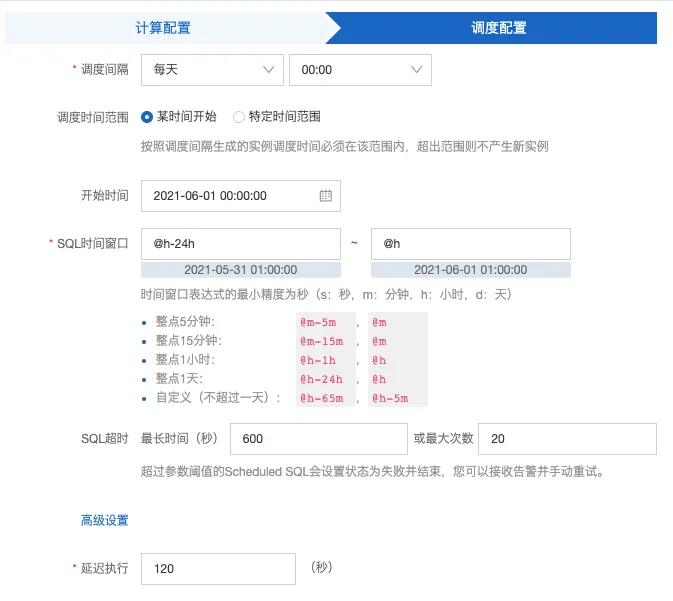Click the SQL window start field @h-24h
Image resolution: width=673 pixels, height=601 pixels.
241,244
